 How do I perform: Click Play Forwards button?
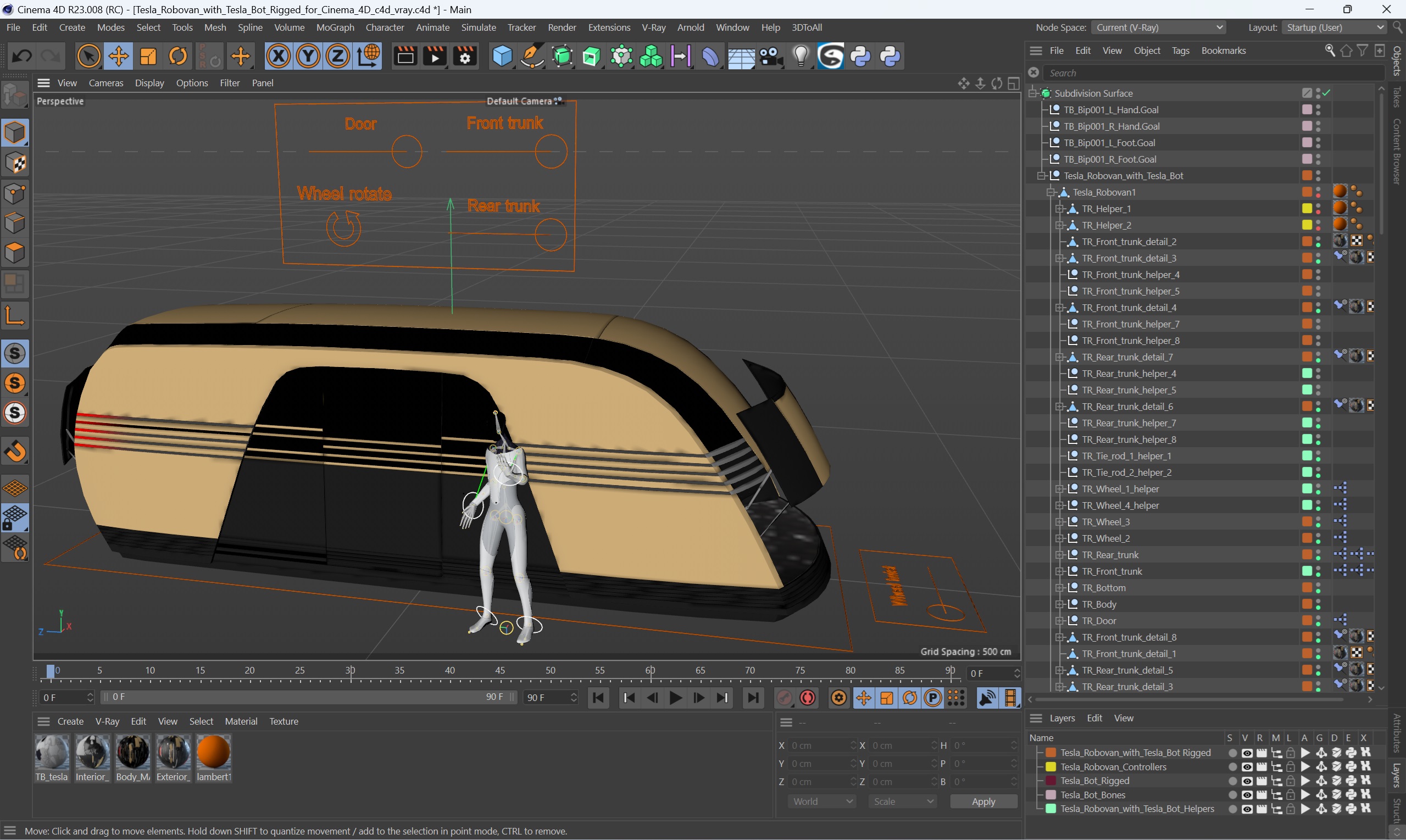point(676,698)
